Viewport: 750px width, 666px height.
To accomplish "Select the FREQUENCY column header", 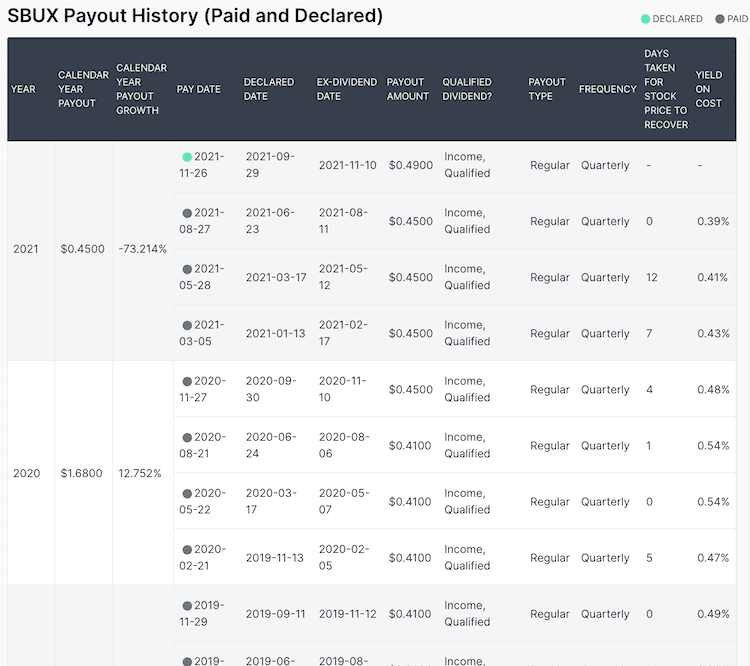I will [x=607, y=89].
